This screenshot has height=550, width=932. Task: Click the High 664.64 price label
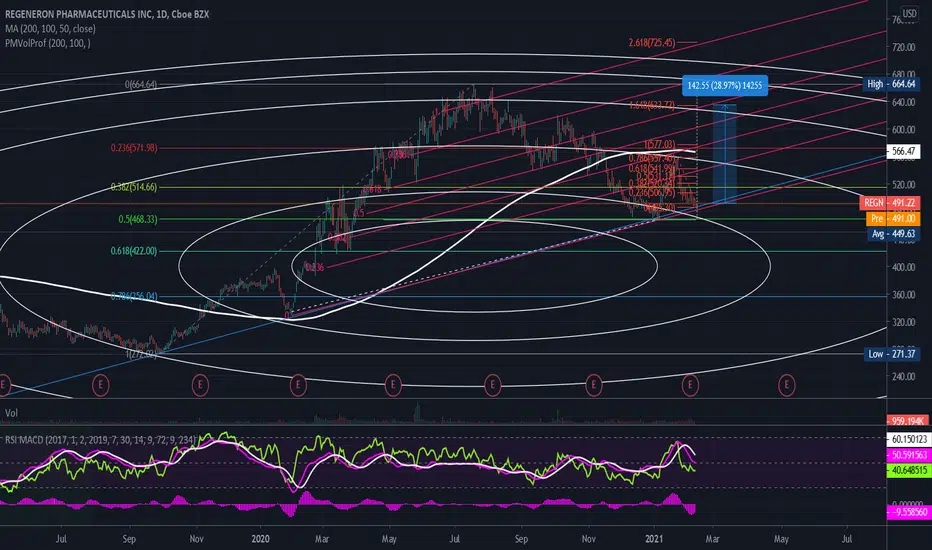point(891,84)
